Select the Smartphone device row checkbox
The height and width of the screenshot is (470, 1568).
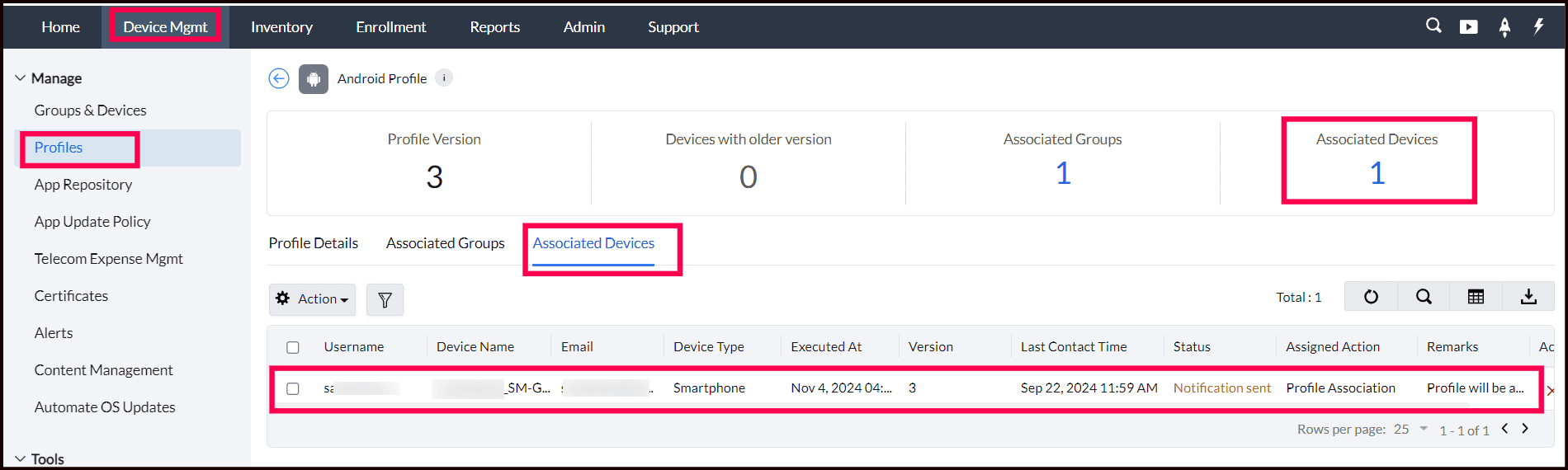click(x=293, y=388)
